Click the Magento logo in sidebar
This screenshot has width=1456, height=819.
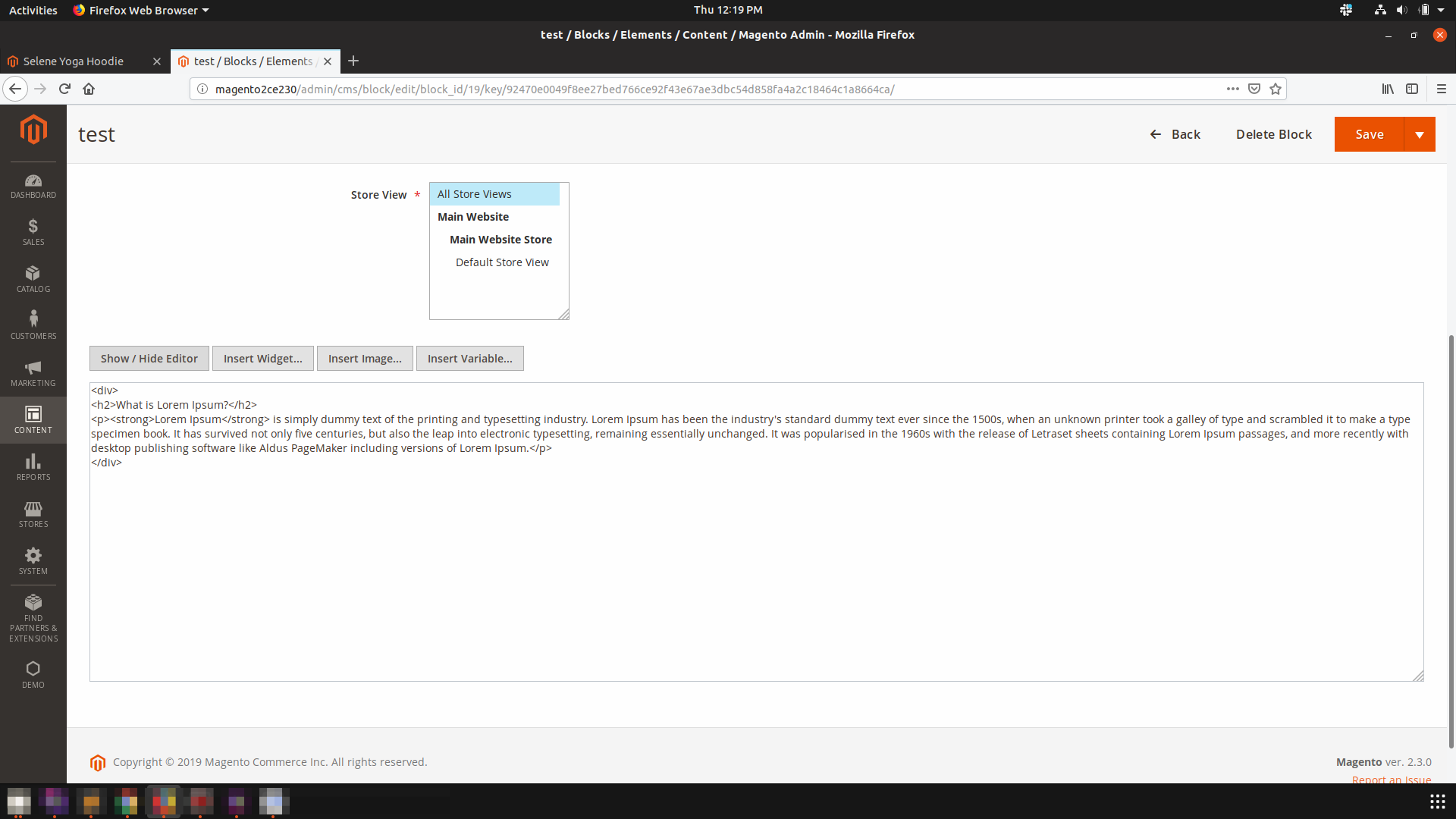tap(33, 130)
